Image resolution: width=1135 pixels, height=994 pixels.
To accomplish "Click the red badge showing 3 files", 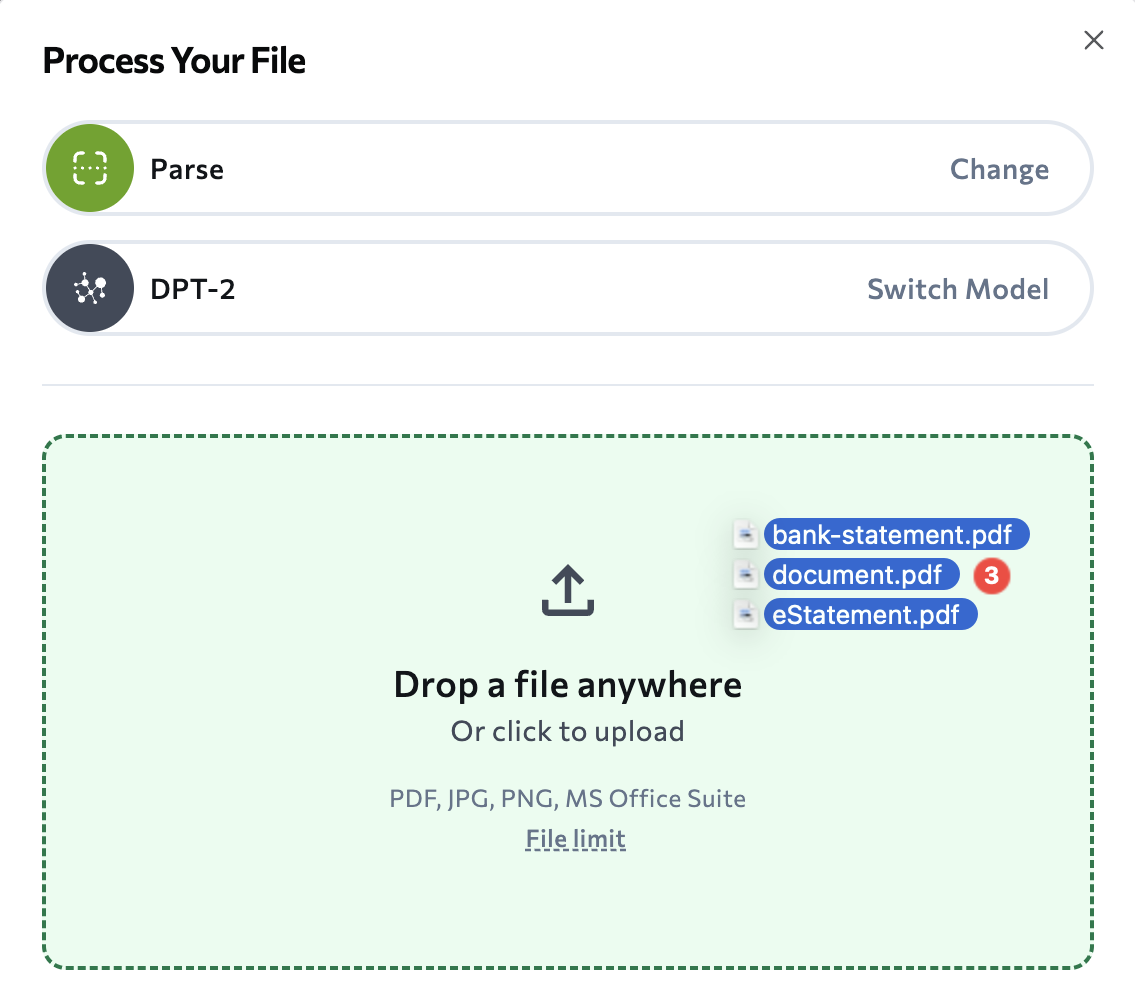I will click(991, 576).
